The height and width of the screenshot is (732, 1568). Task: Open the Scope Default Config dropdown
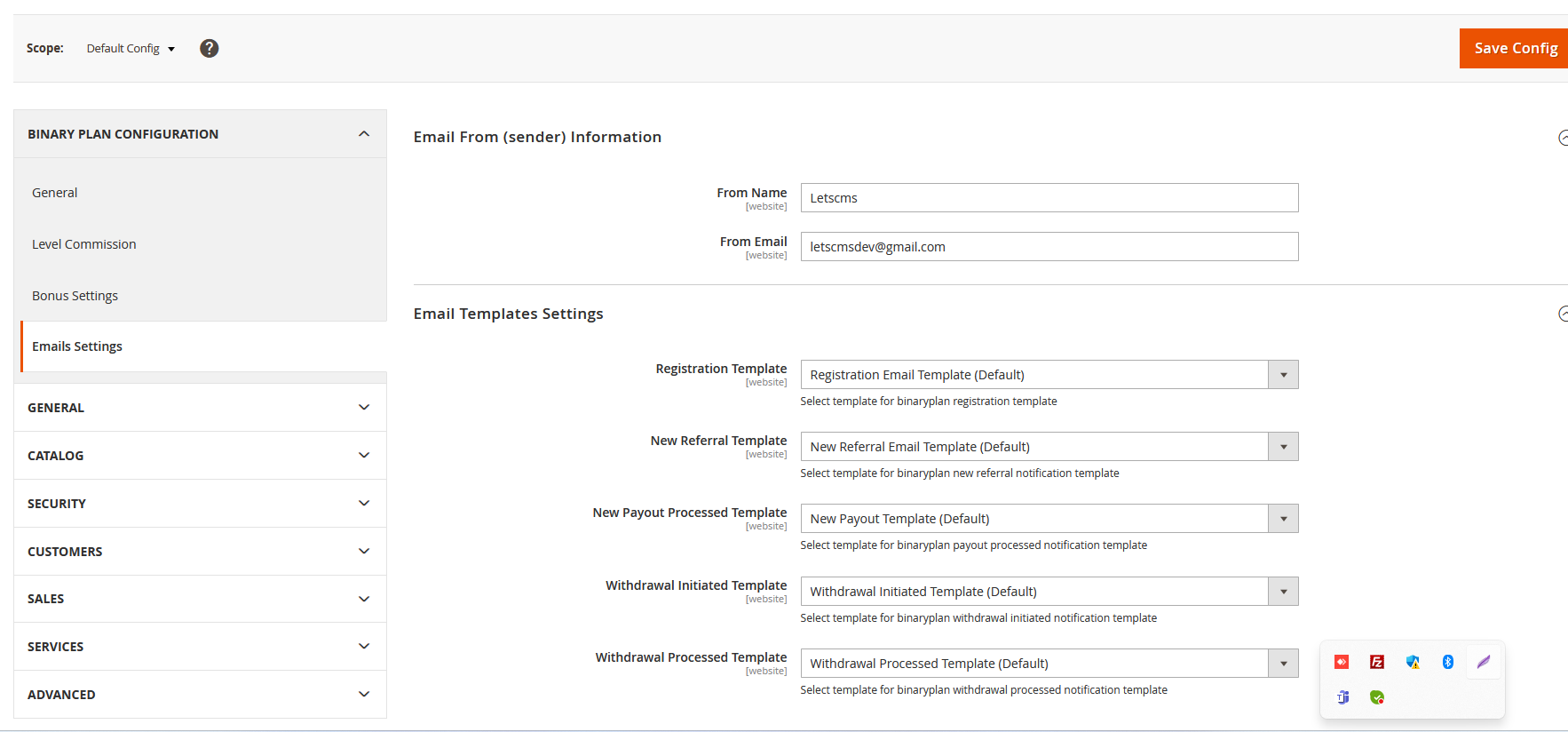tap(131, 49)
